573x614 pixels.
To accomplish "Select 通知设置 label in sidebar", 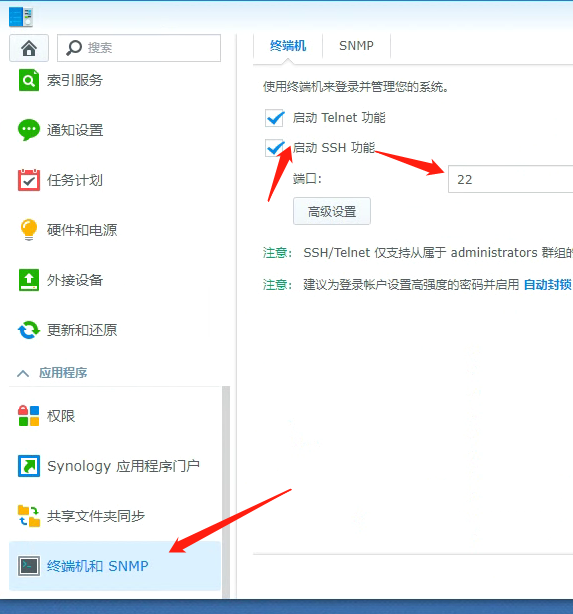I will click(75, 130).
